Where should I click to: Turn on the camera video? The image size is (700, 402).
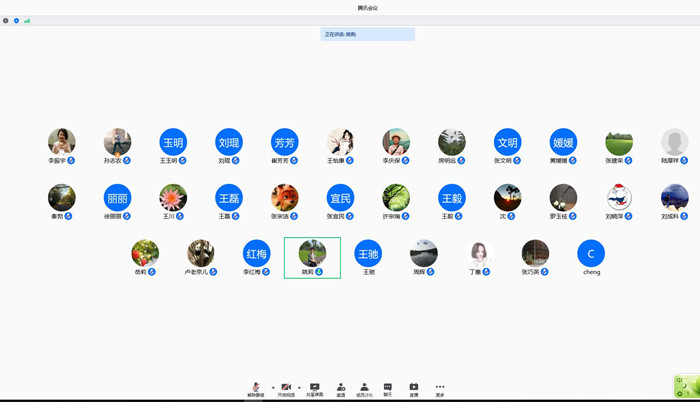coord(286,388)
